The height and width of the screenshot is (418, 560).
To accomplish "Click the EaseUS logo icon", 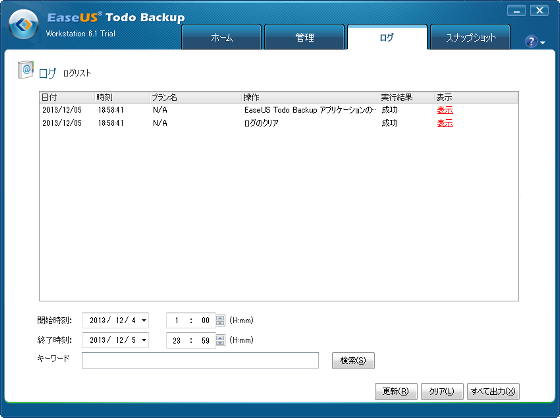I will (x=24, y=24).
